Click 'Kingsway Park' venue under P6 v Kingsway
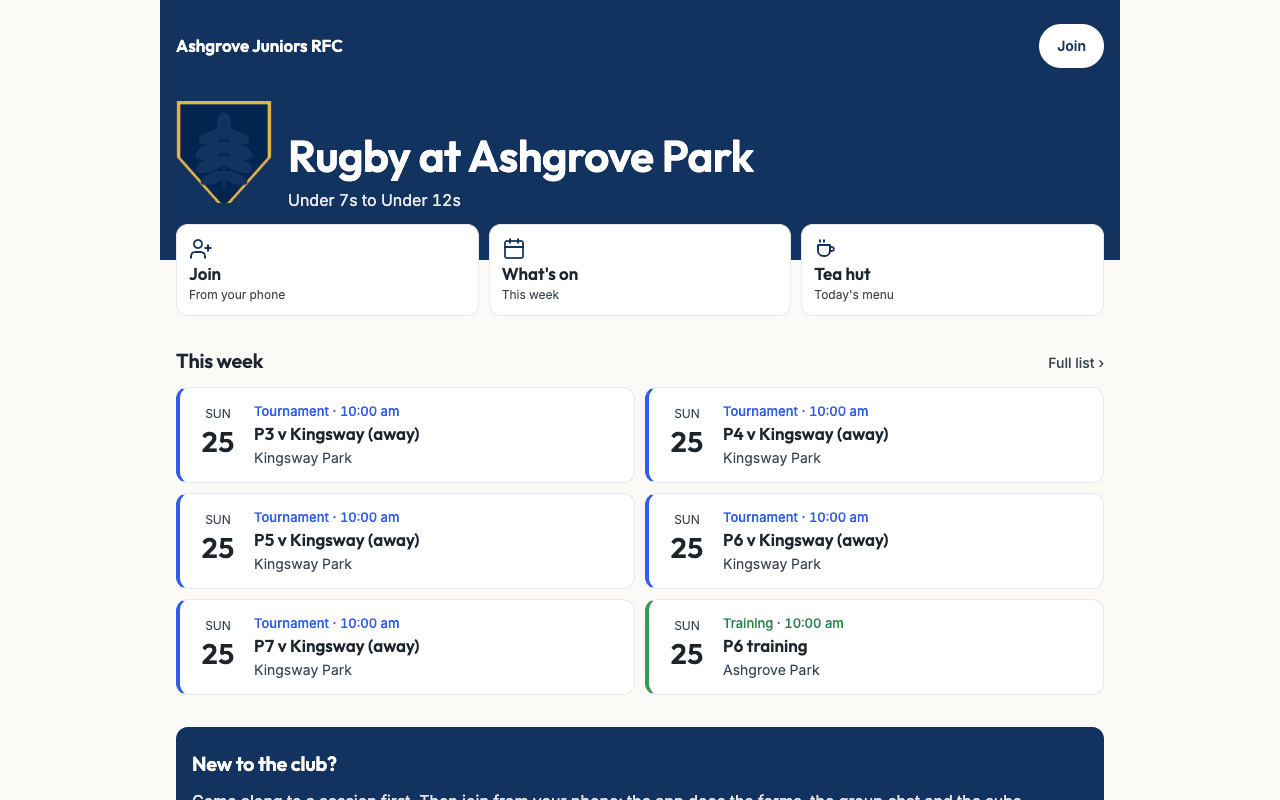 pyautogui.click(x=772, y=564)
